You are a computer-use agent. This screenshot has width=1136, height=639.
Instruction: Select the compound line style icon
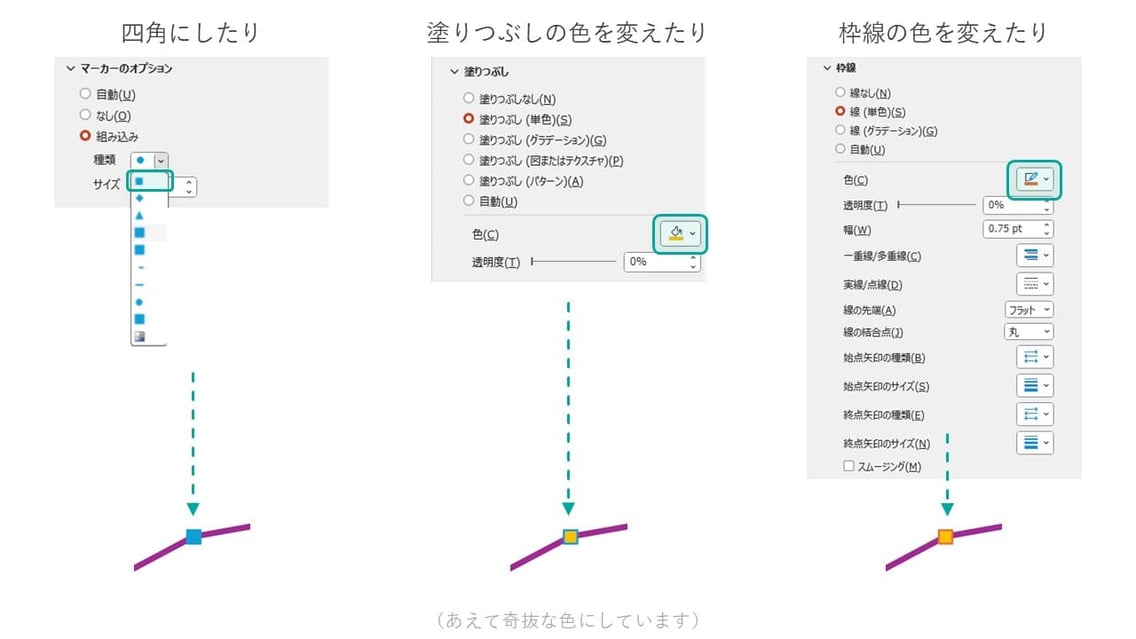pos(1034,255)
